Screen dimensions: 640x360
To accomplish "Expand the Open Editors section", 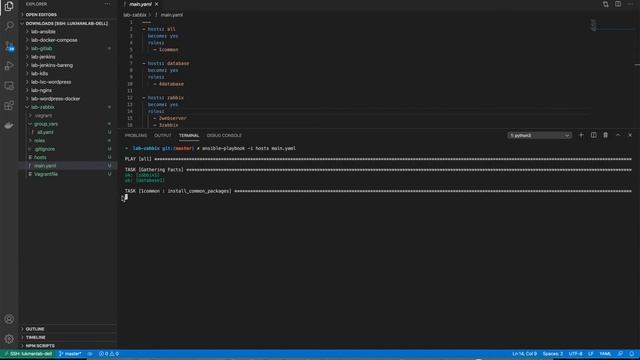I will tap(67, 15).
